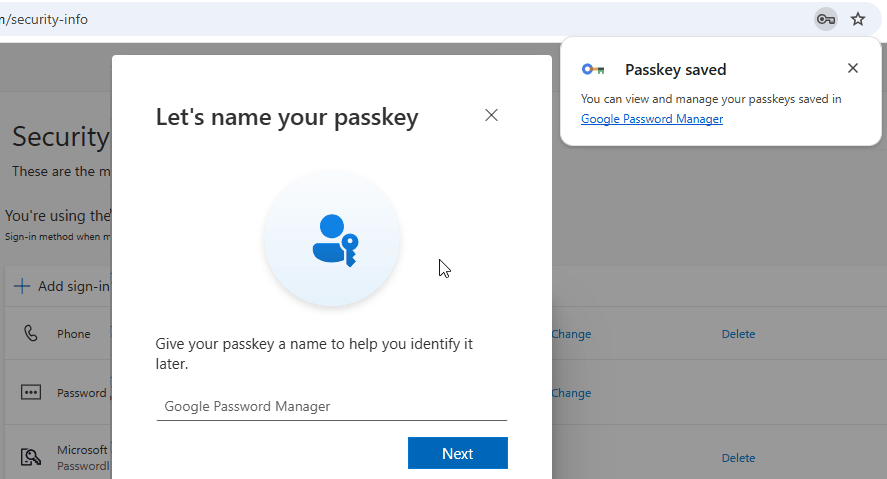Viewport: 887px width, 479px height.
Task: Click the 'Give your passkey a name' text
Action: click(x=314, y=353)
